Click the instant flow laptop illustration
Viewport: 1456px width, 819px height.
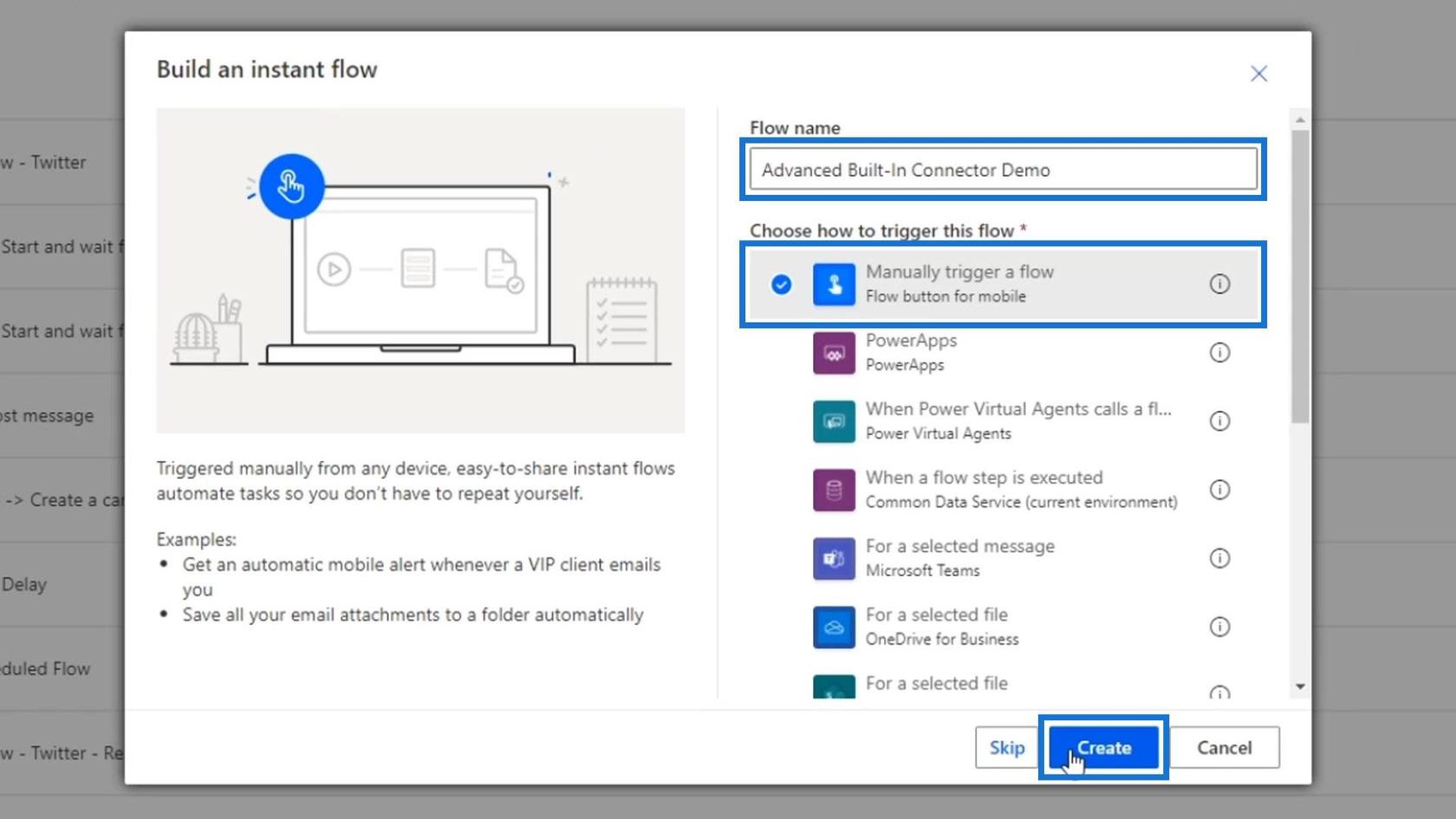(x=420, y=270)
